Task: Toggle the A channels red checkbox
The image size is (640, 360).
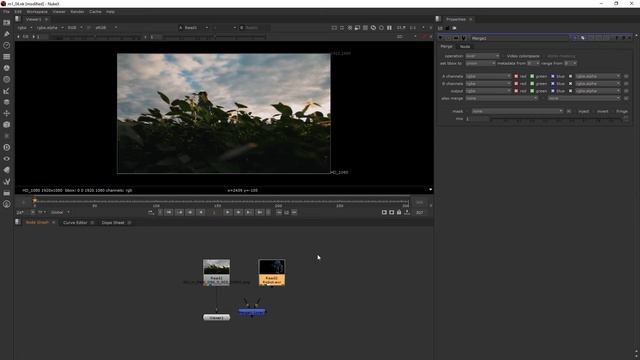Action: click(516, 76)
